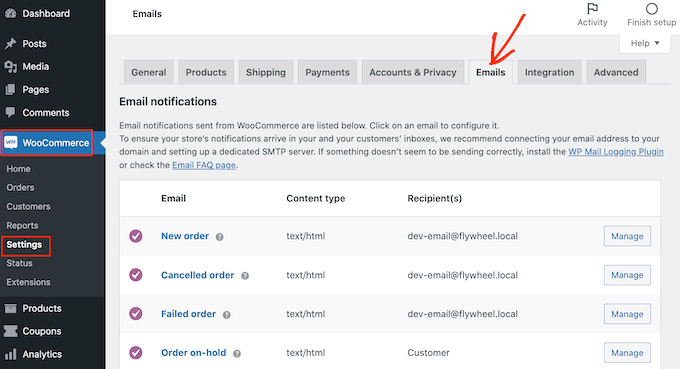Open the WP Mail Logging Plugin link

click(x=616, y=152)
